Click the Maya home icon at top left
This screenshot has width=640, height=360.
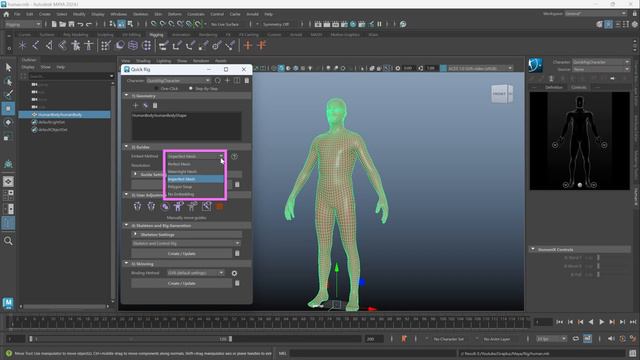point(6,14)
